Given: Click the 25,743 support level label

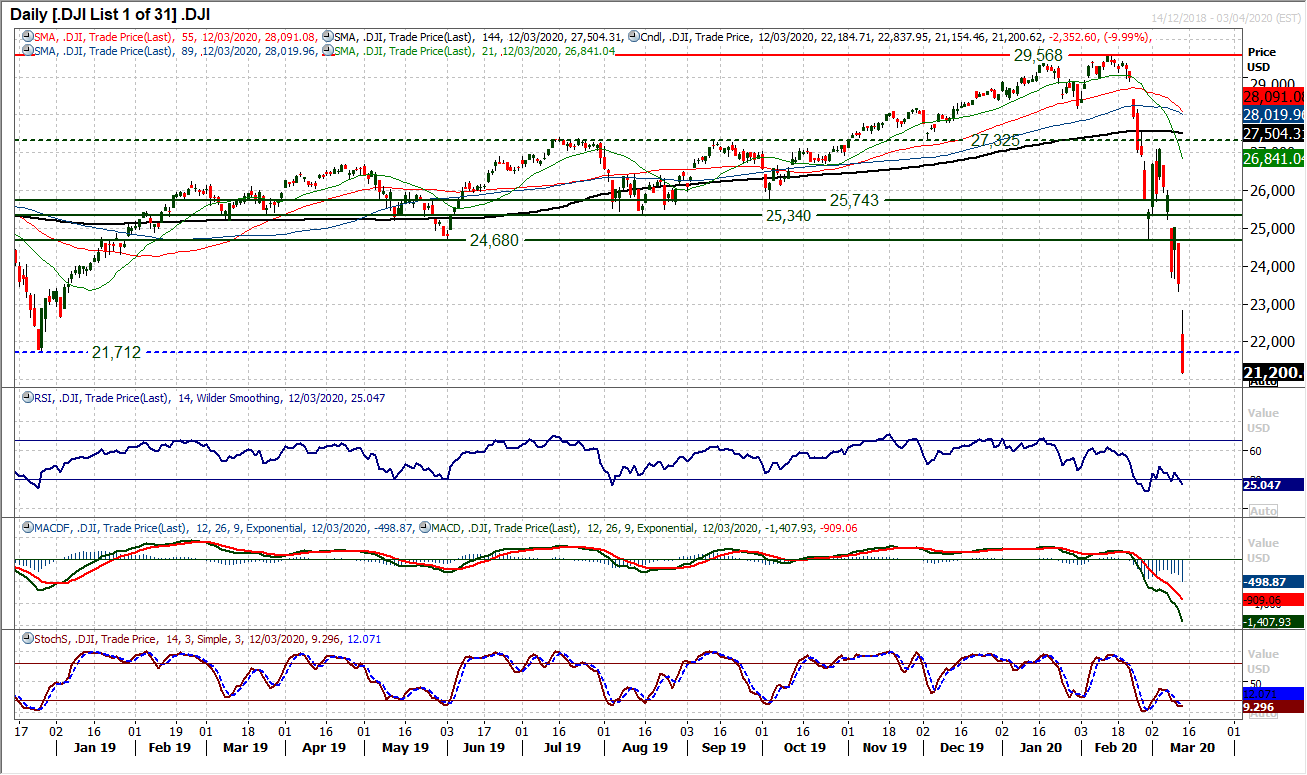Looking at the screenshot, I should 854,200.
